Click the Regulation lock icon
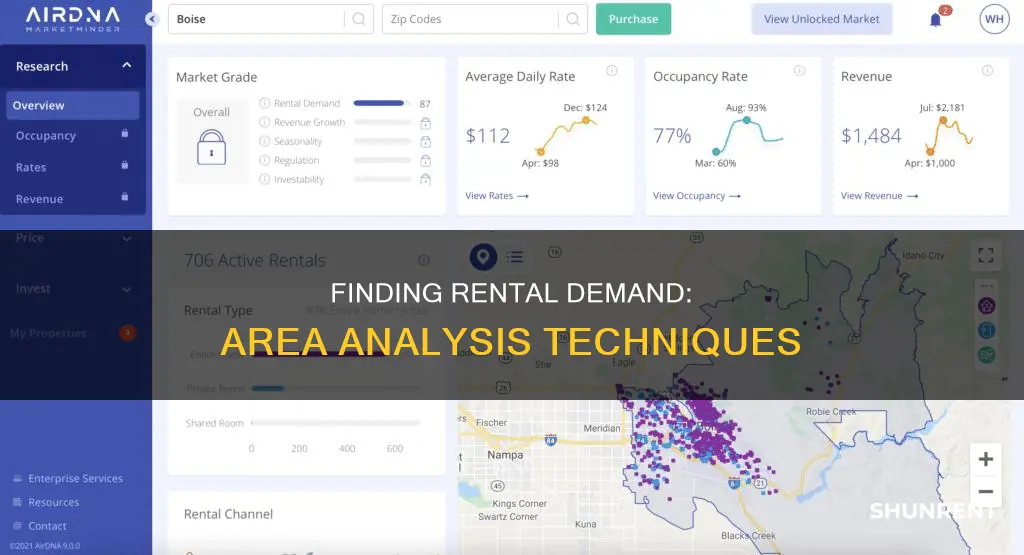The width and height of the screenshot is (1024, 555). pos(425,161)
